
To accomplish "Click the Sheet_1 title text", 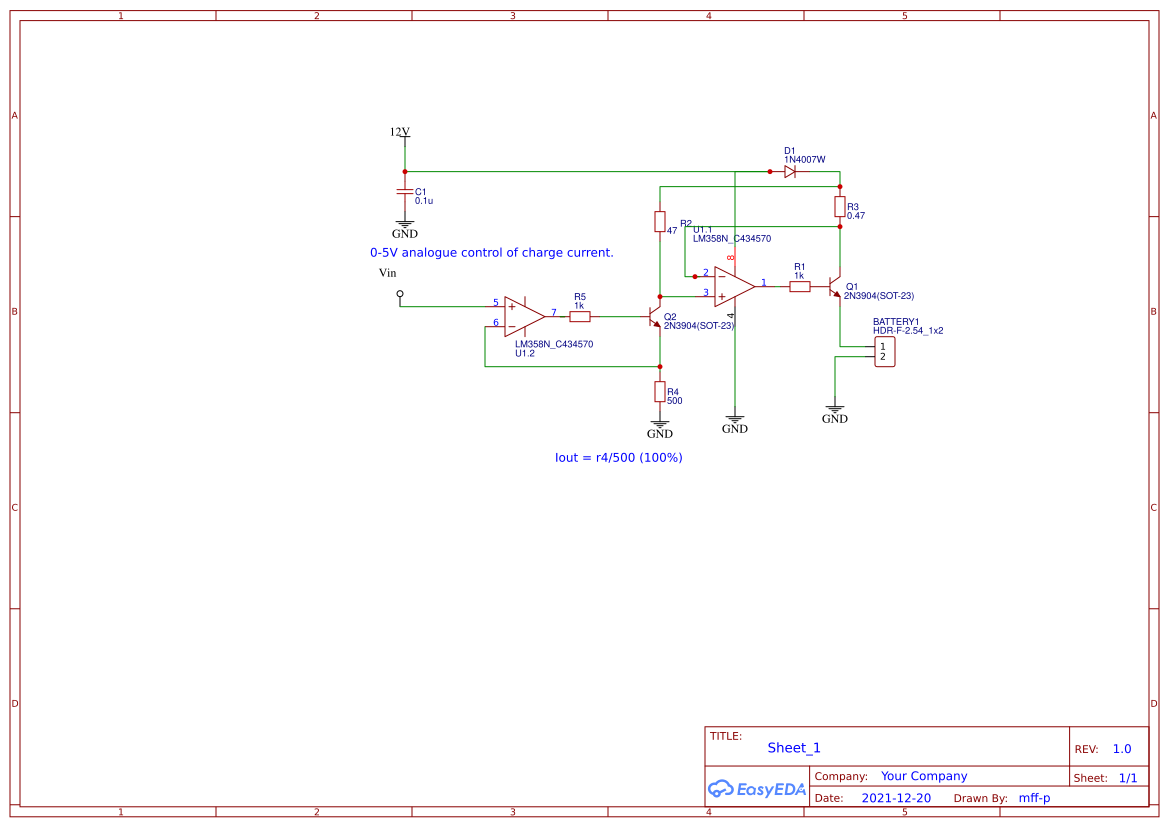I will coord(793,747).
